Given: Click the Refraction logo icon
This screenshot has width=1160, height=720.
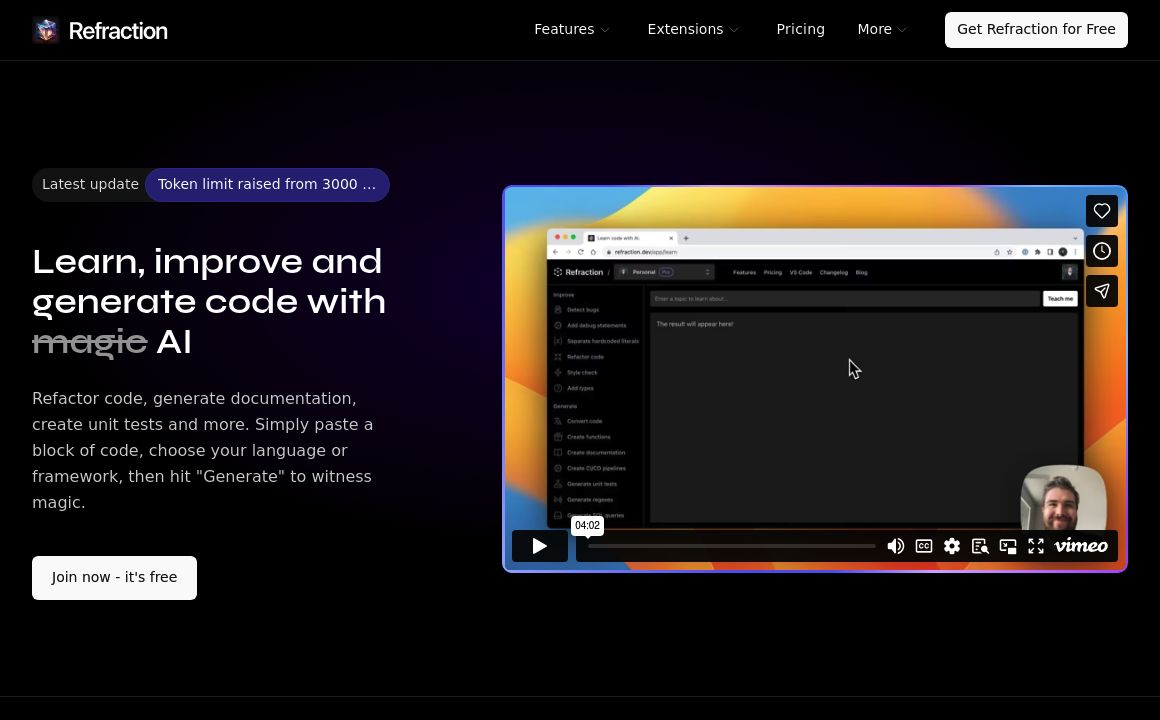Looking at the screenshot, I should [46, 30].
